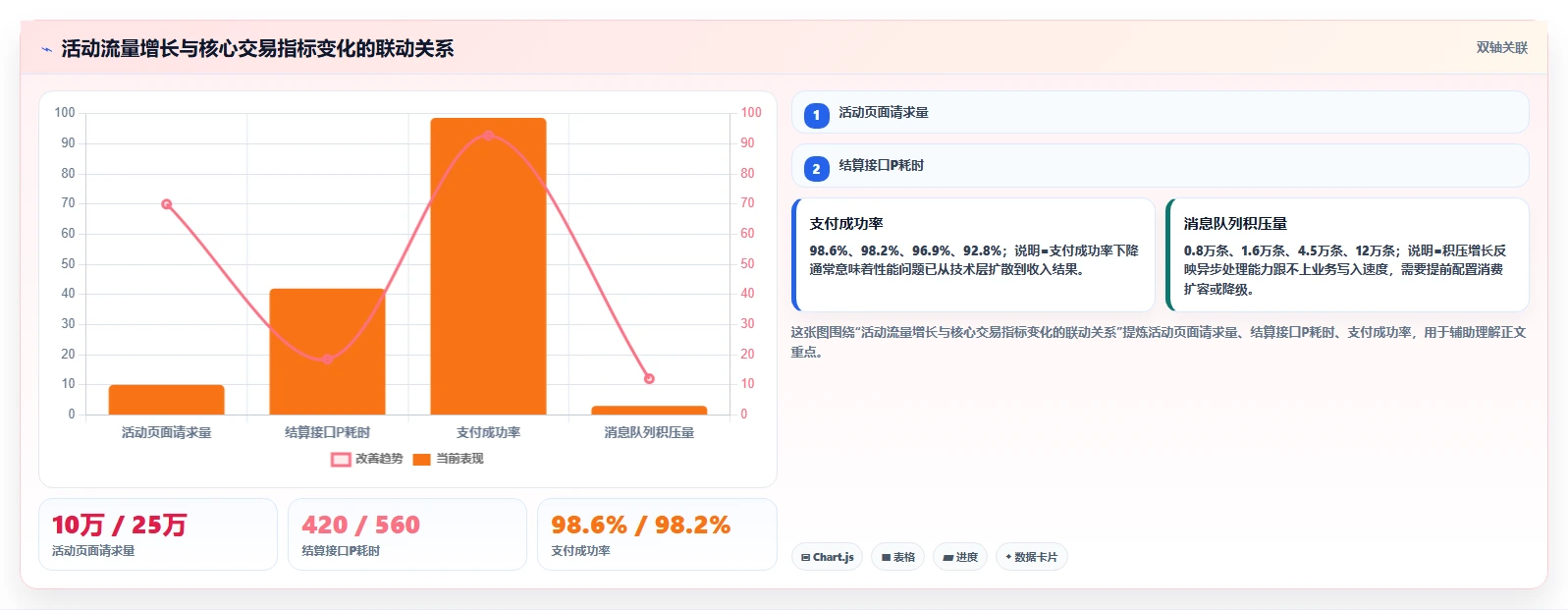This screenshot has height=610, width=1568.
Task: Click the blue number 2 badge
Action: point(816,168)
